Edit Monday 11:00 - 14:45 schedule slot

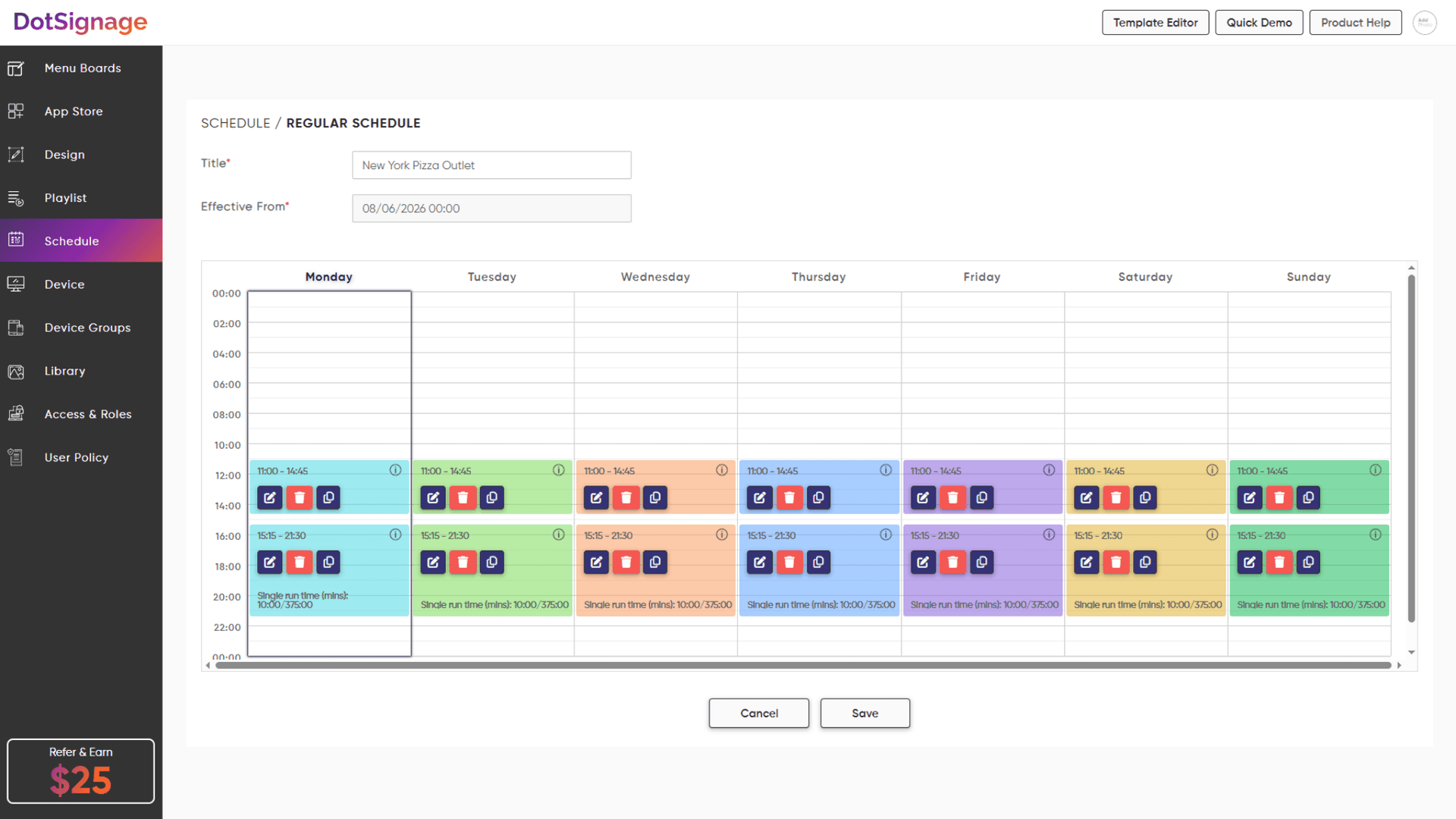(269, 497)
